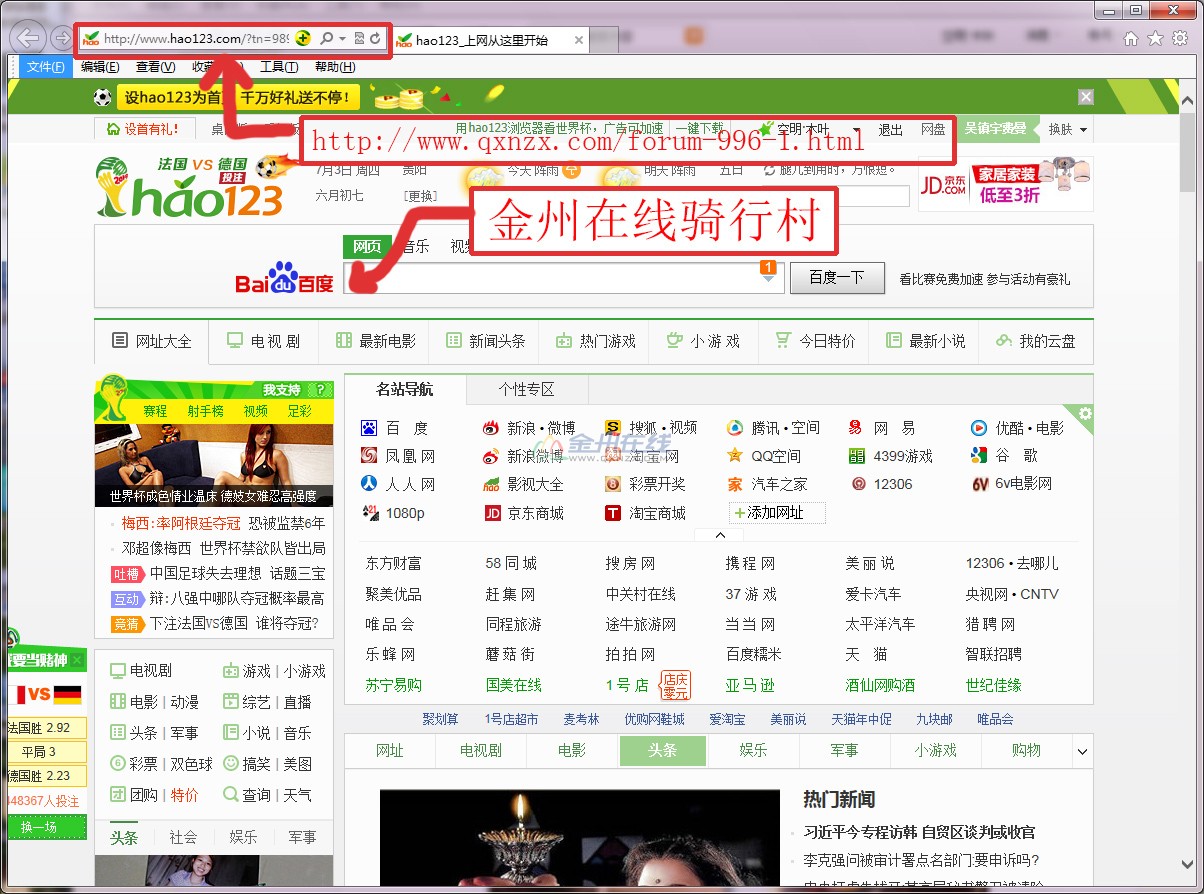Click the 百度一下 search button
Screen dimensions: 1204x894
pos(837,278)
